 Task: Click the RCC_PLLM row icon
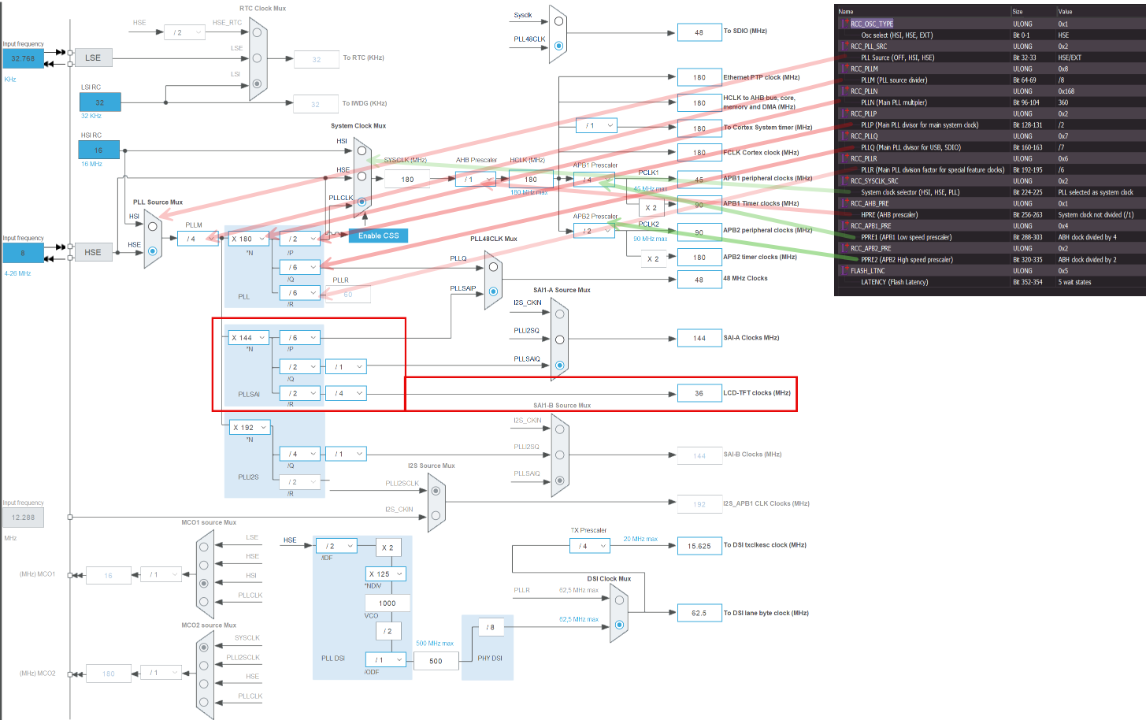[x=843, y=68]
